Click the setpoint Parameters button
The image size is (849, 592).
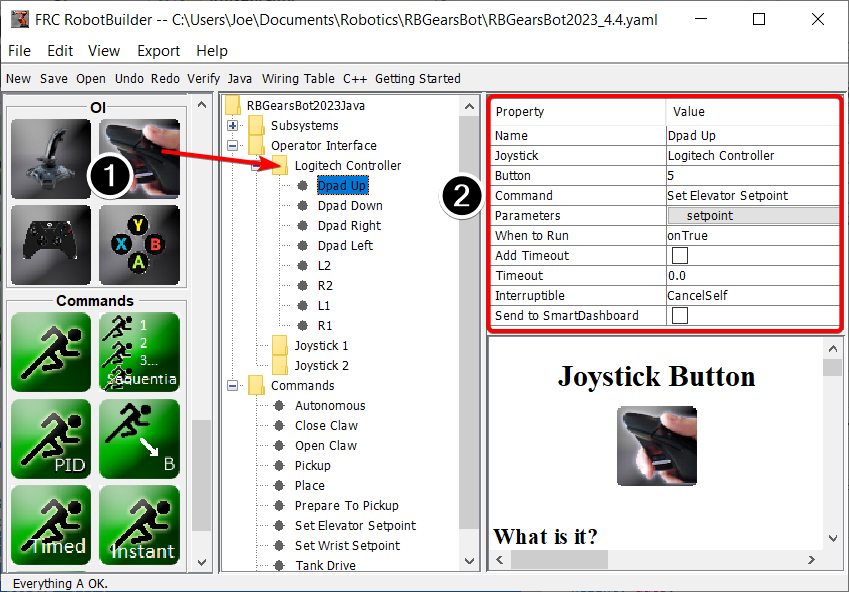click(x=753, y=216)
